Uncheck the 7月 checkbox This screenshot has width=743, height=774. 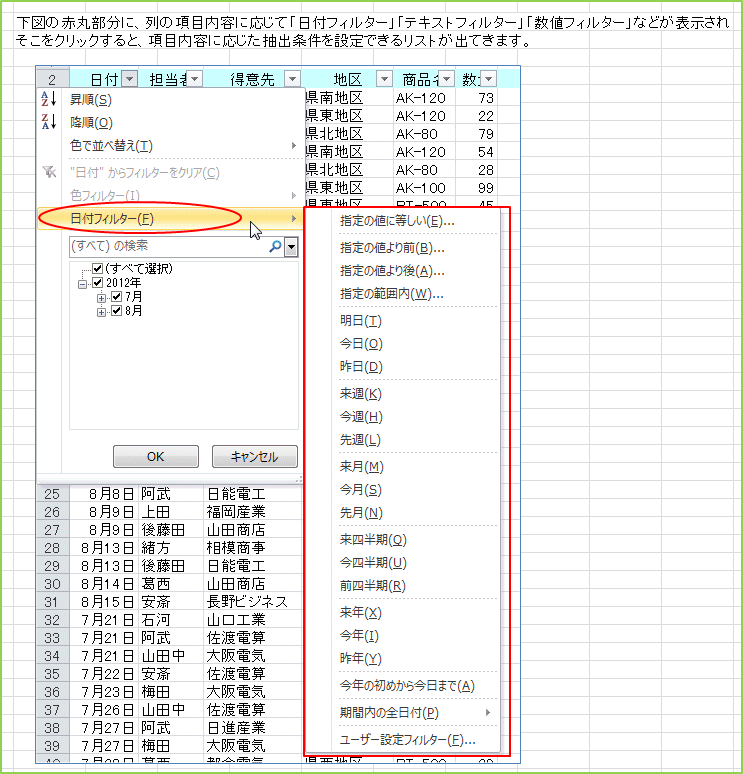click(116, 297)
